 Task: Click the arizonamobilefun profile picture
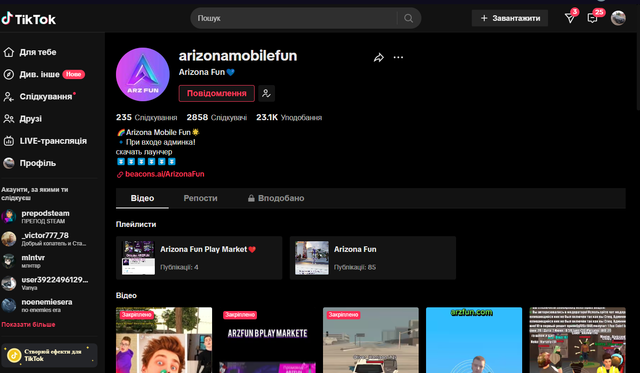143,74
